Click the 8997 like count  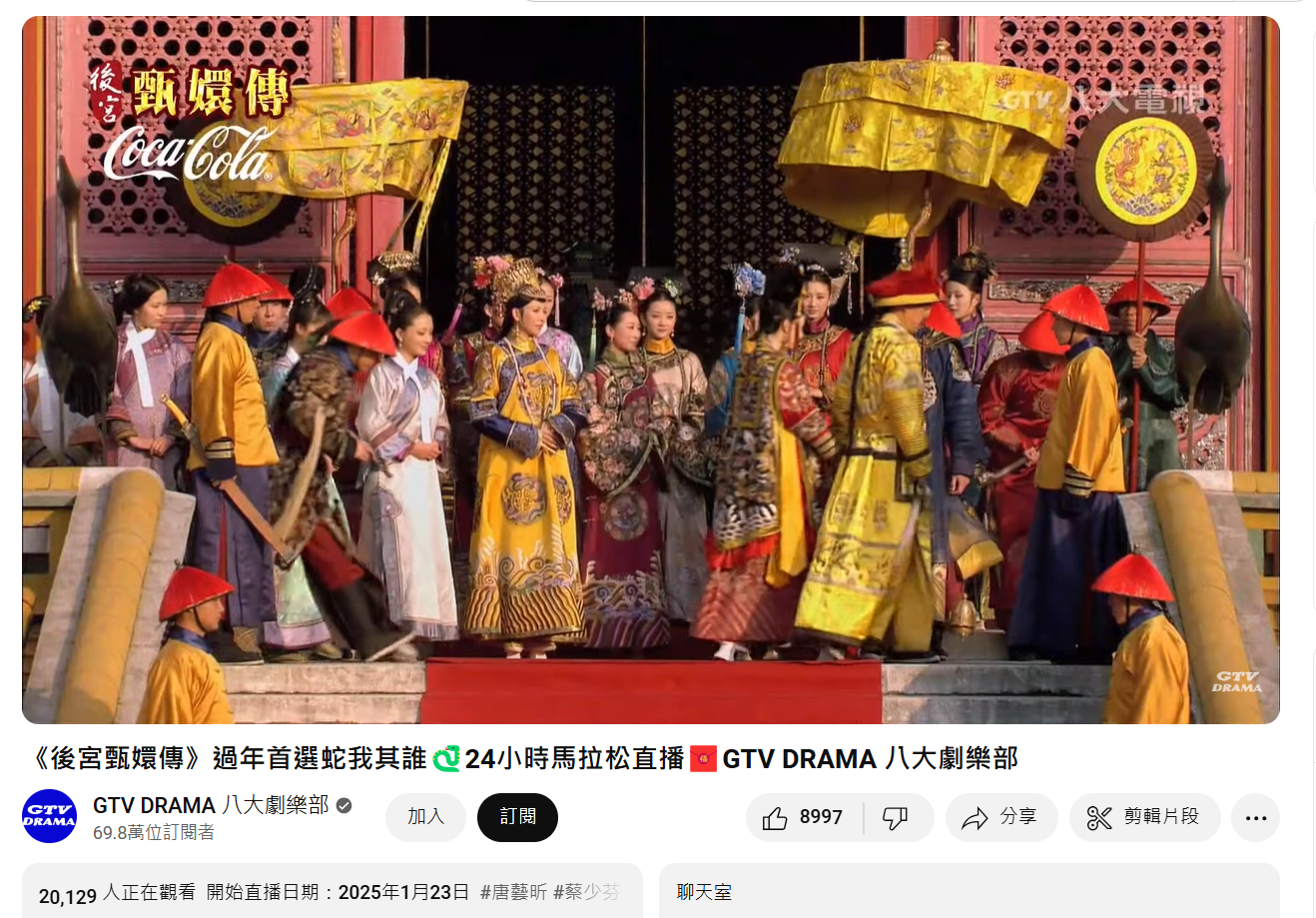click(821, 817)
